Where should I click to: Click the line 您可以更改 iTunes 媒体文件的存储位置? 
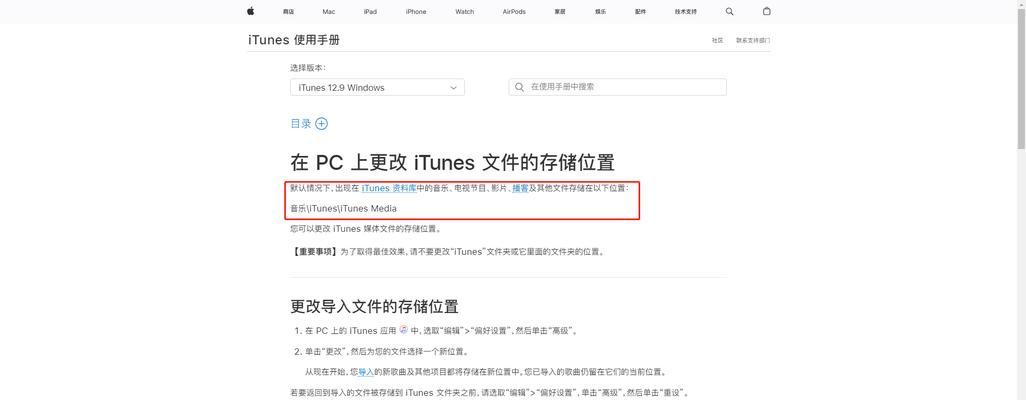click(x=366, y=229)
